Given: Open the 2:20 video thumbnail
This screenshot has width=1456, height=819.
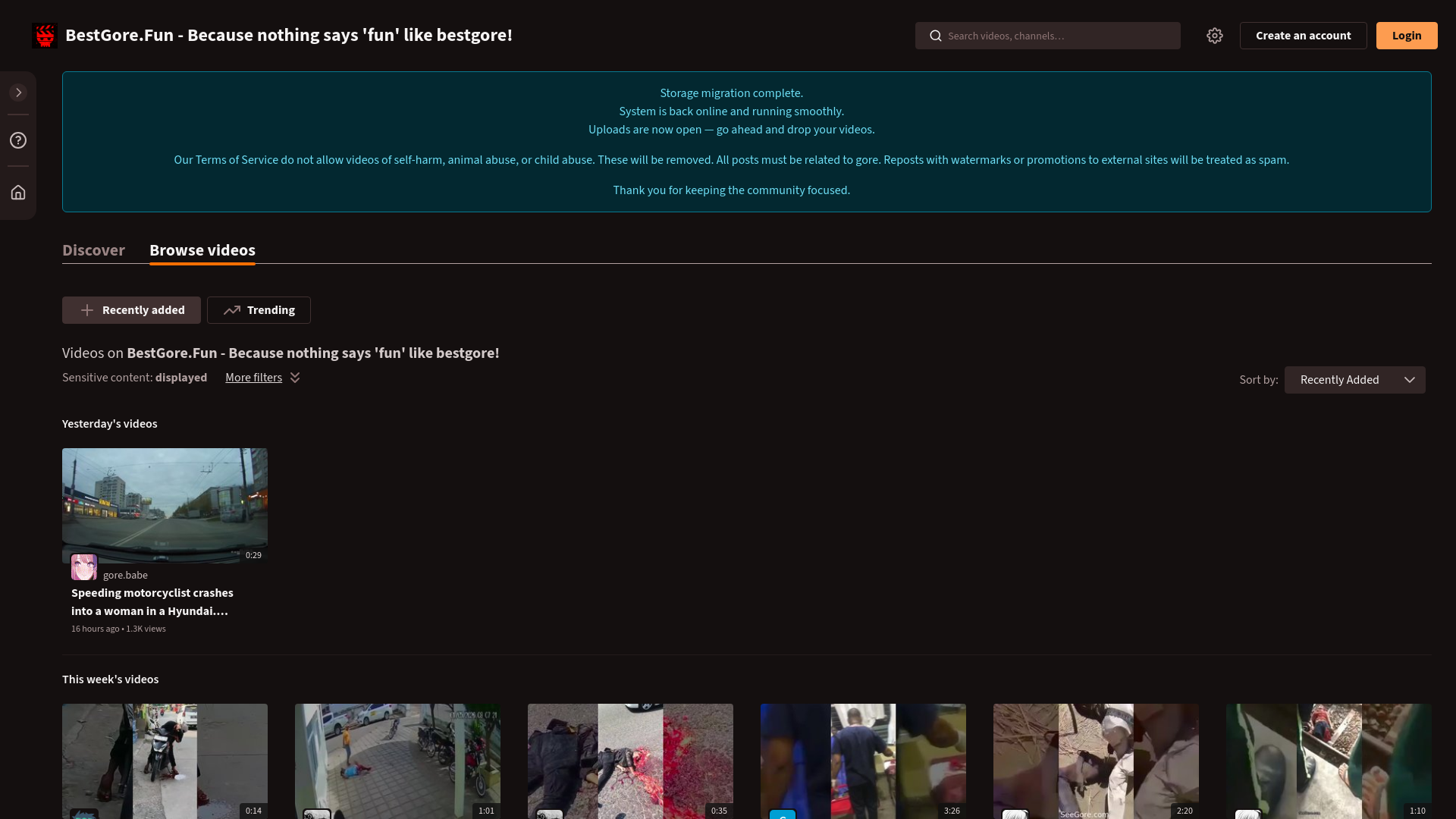Looking at the screenshot, I should click(1096, 761).
